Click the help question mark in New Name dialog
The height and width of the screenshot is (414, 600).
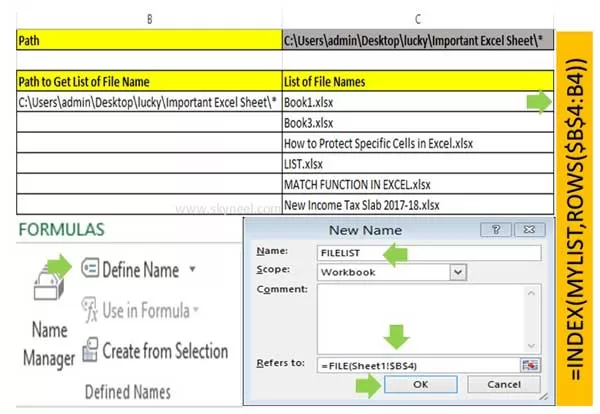496,230
